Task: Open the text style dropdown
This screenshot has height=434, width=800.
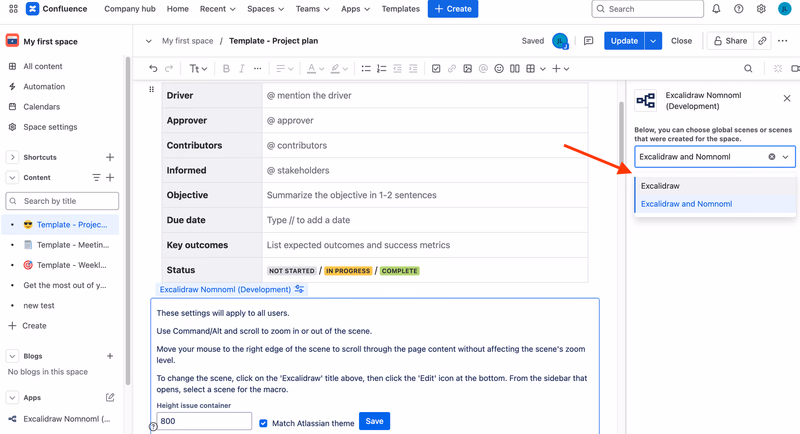Action: (198, 68)
